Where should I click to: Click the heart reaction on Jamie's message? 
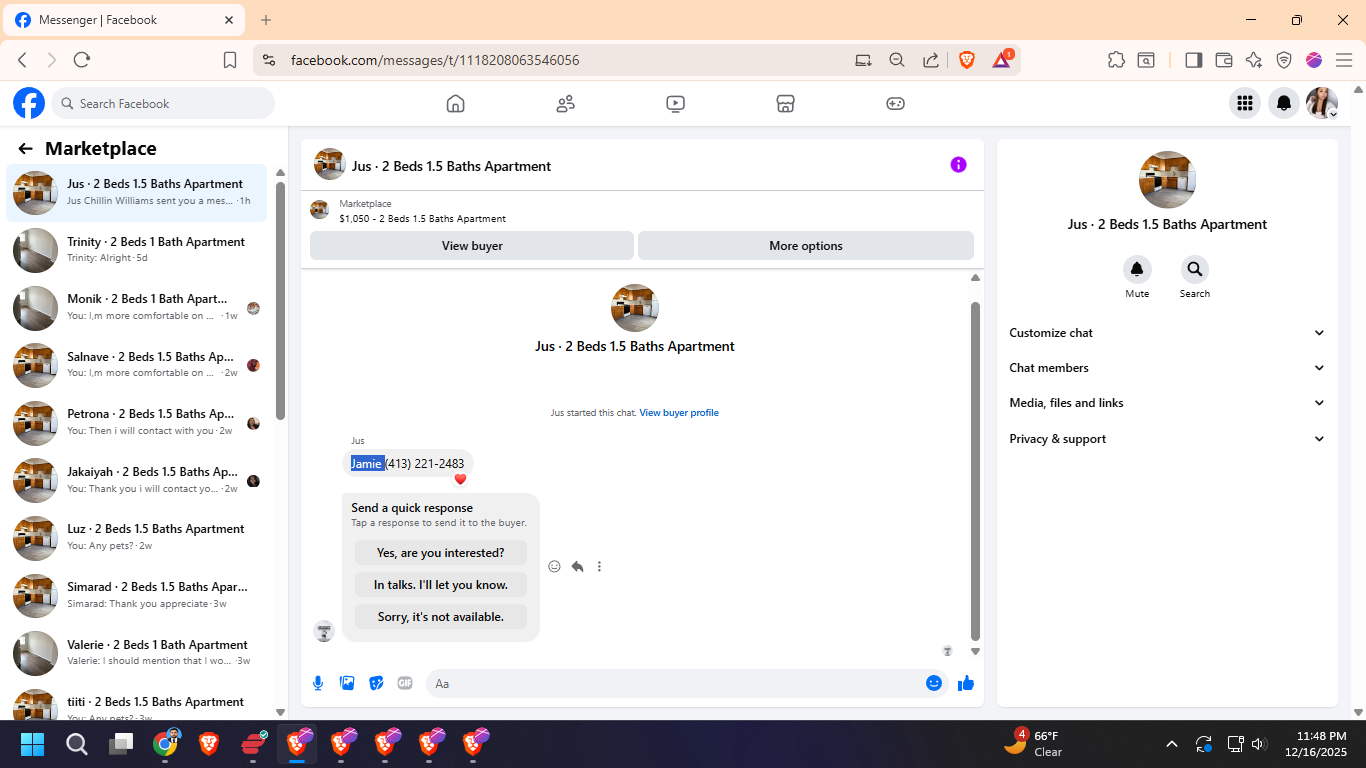(460, 479)
